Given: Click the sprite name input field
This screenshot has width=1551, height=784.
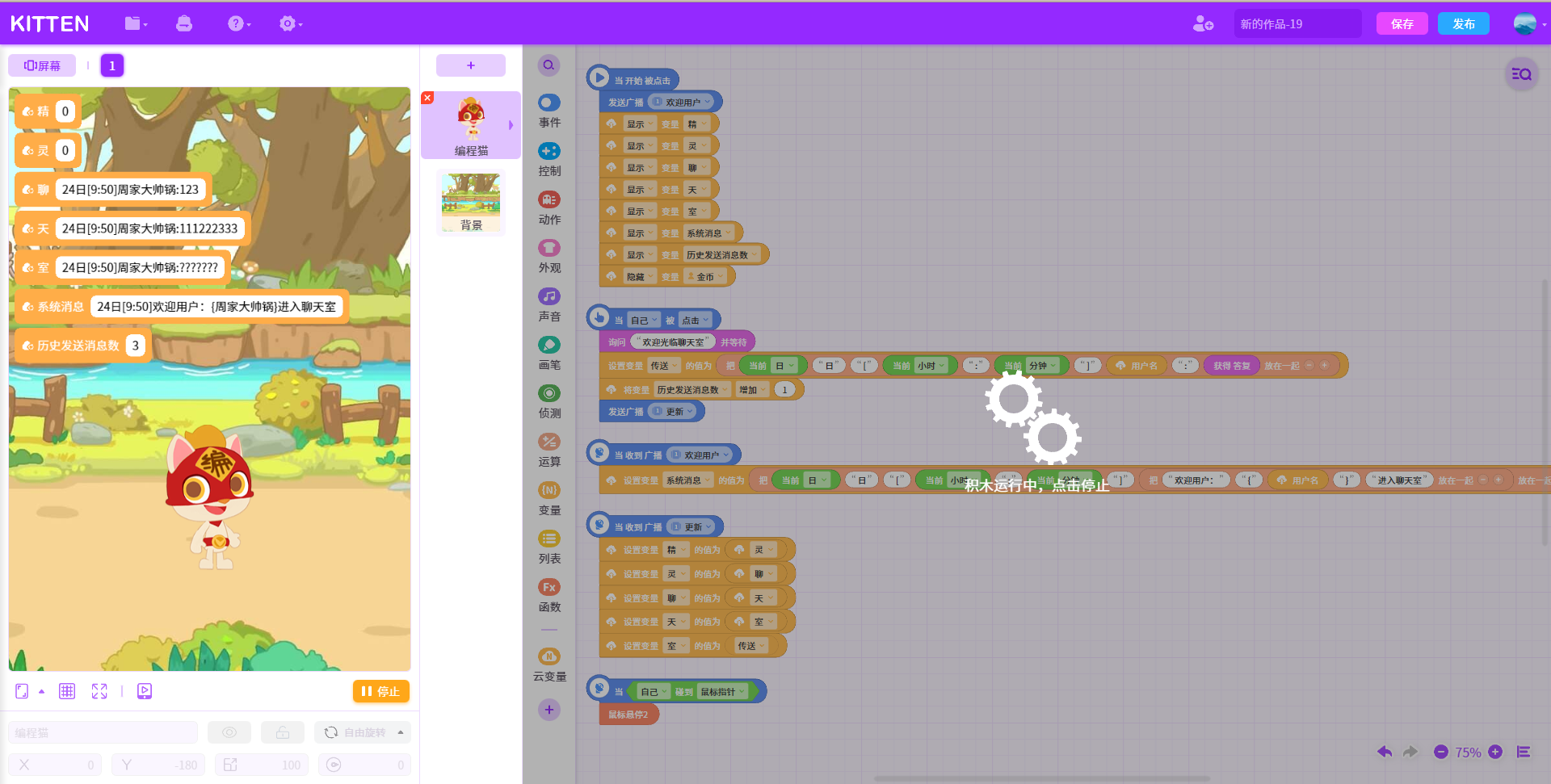Looking at the screenshot, I should [103, 732].
